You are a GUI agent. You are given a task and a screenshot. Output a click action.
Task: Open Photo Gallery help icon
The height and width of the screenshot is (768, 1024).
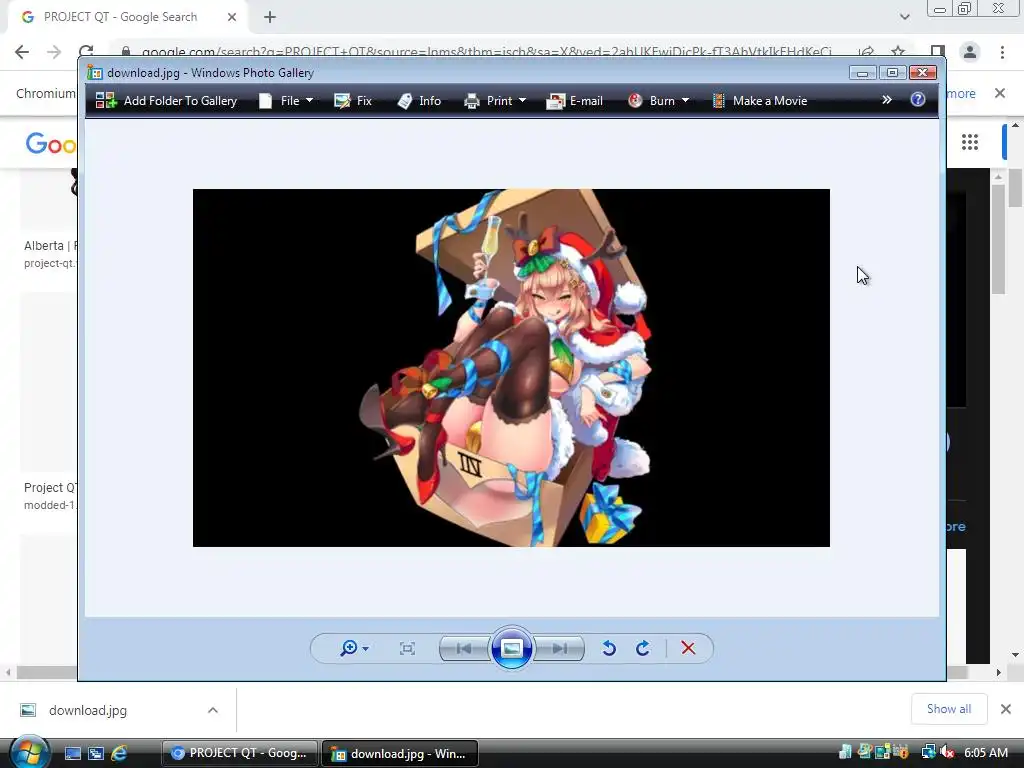coord(918,99)
